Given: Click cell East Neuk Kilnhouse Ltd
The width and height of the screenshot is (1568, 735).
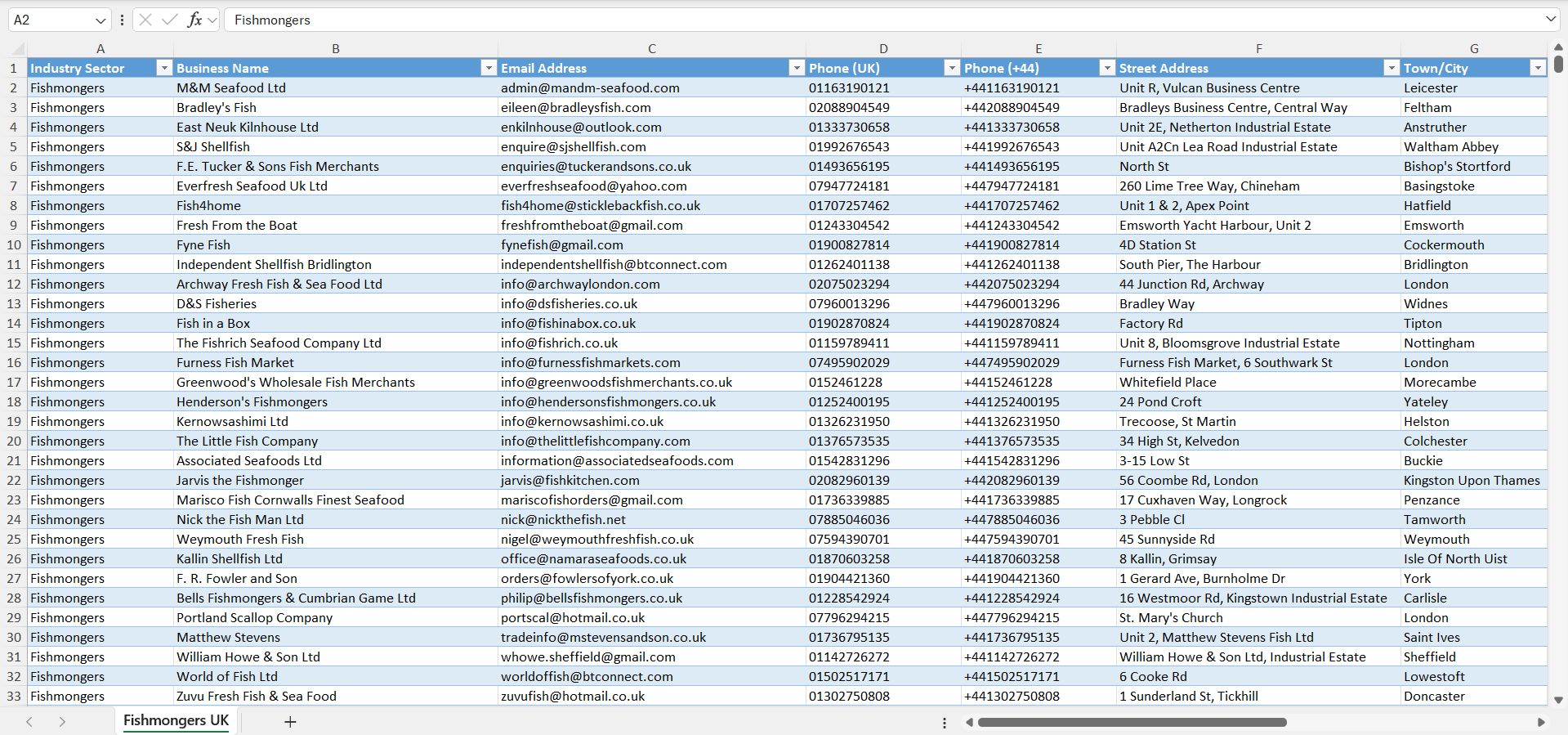Looking at the screenshot, I should [336, 127].
